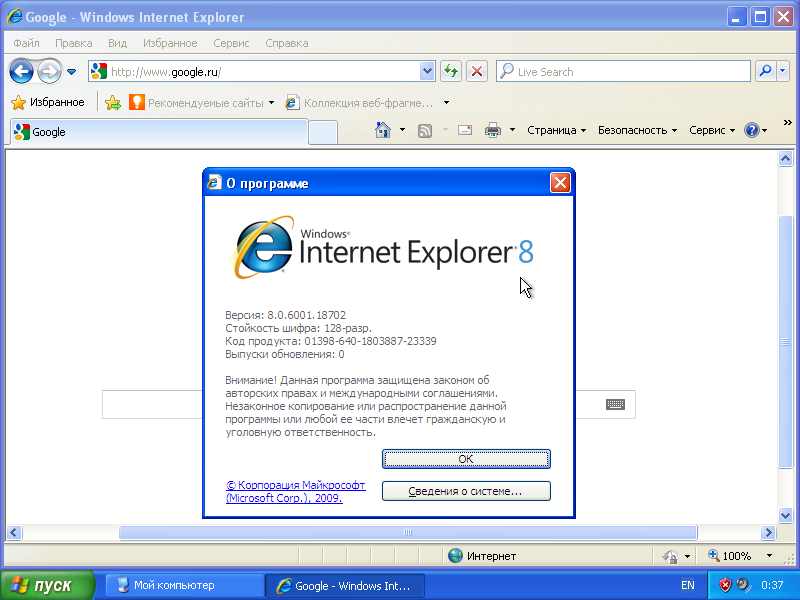The height and width of the screenshot is (600, 800).
Task: Click the Stop loading red X icon
Action: (x=477, y=71)
